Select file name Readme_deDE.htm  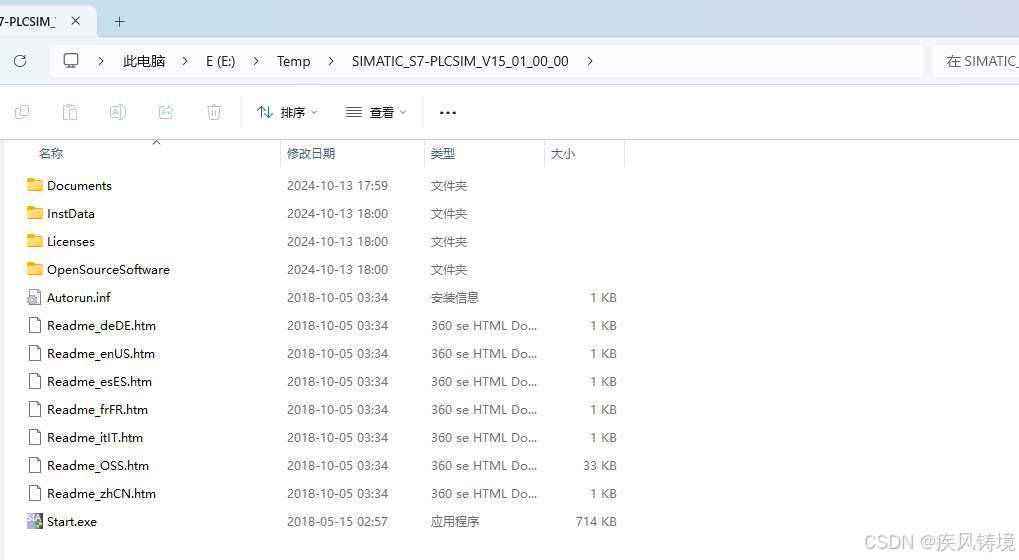[x=101, y=325]
